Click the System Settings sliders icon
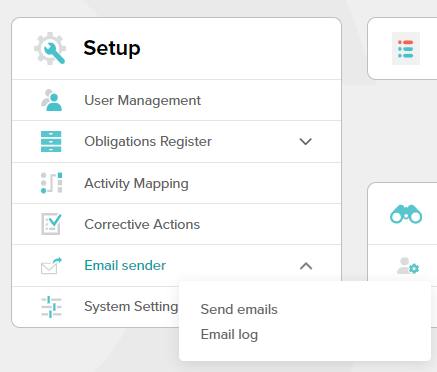437x372 pixels. pos(51,307)
